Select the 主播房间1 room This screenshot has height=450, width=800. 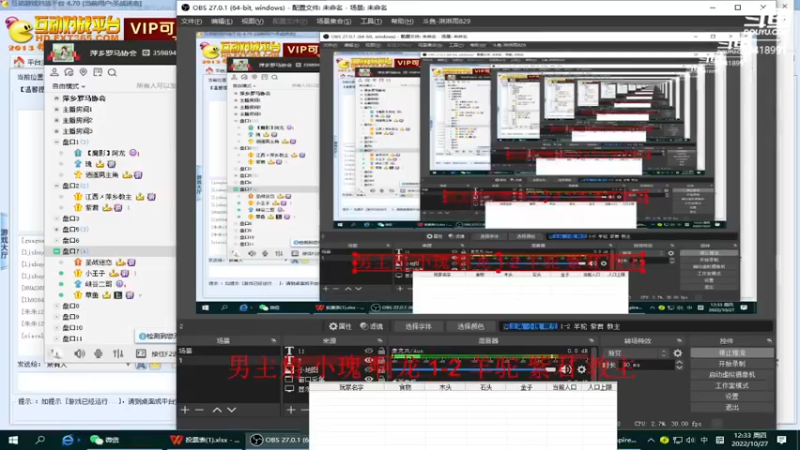pyautogui.click(x=77, y=109)
